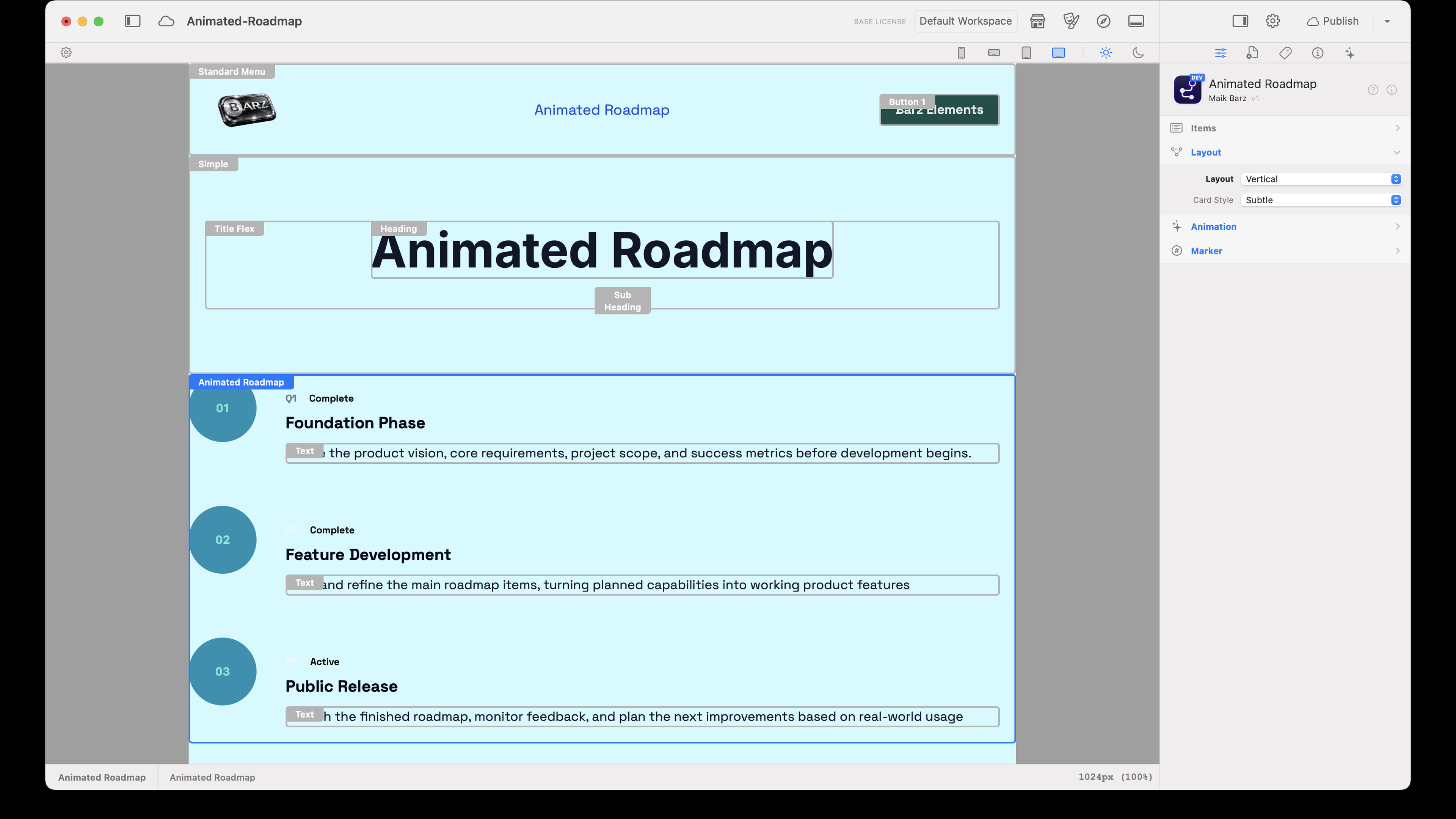Viewport: 1456px width, 819px height.
Task: Click the Animated Roadmap component label tag
Action: [241, 383]
